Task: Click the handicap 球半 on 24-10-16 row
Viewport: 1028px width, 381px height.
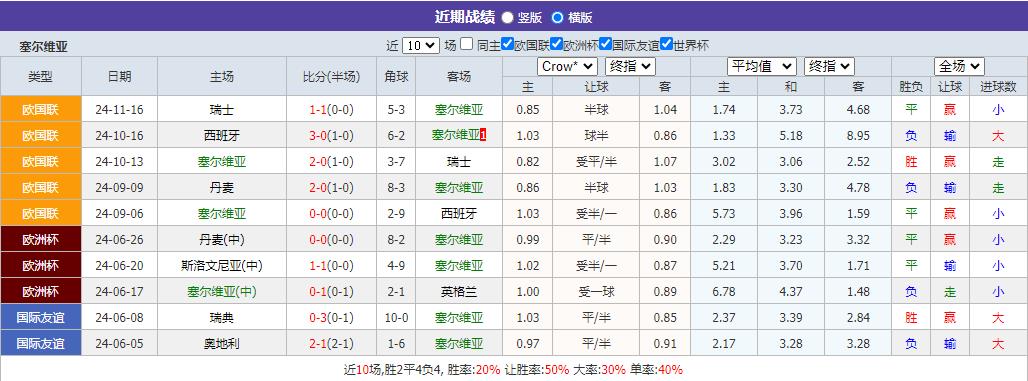Action: coord(597,136)
